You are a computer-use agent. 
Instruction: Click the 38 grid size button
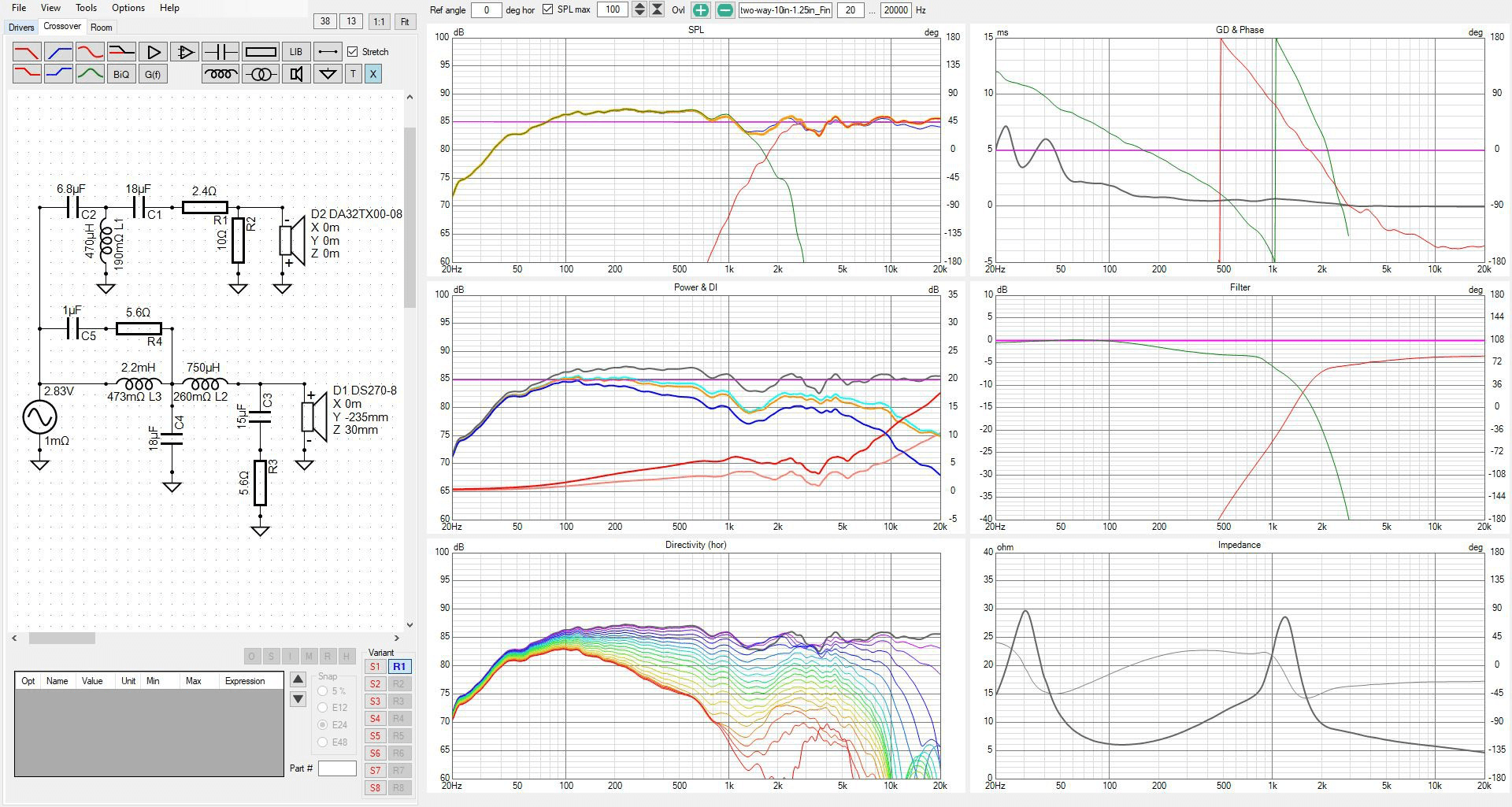(x=325, y=22)
